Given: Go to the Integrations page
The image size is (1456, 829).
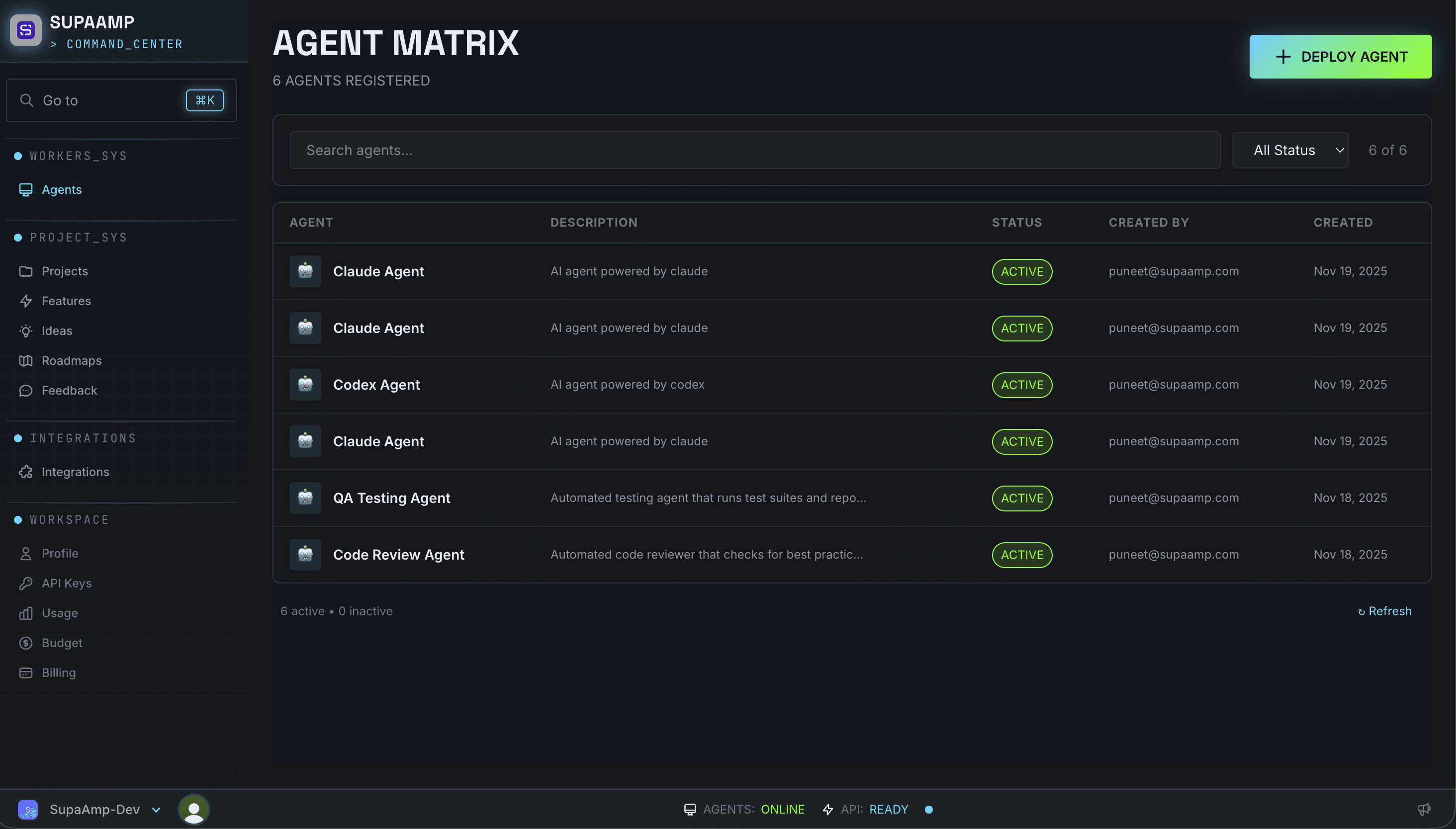Looking at the screenshot, I should (x=75, y=472).
